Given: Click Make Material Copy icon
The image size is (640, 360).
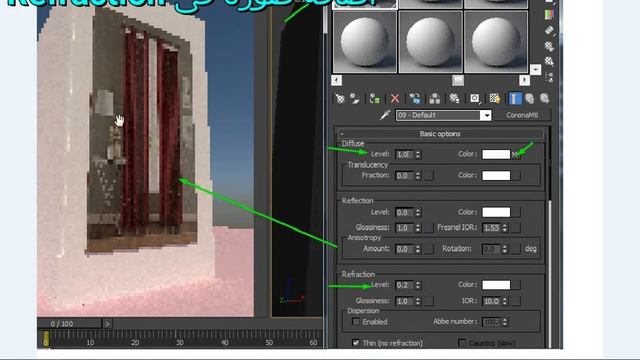Looking at the screenshot, I should [x=415, y=98].
